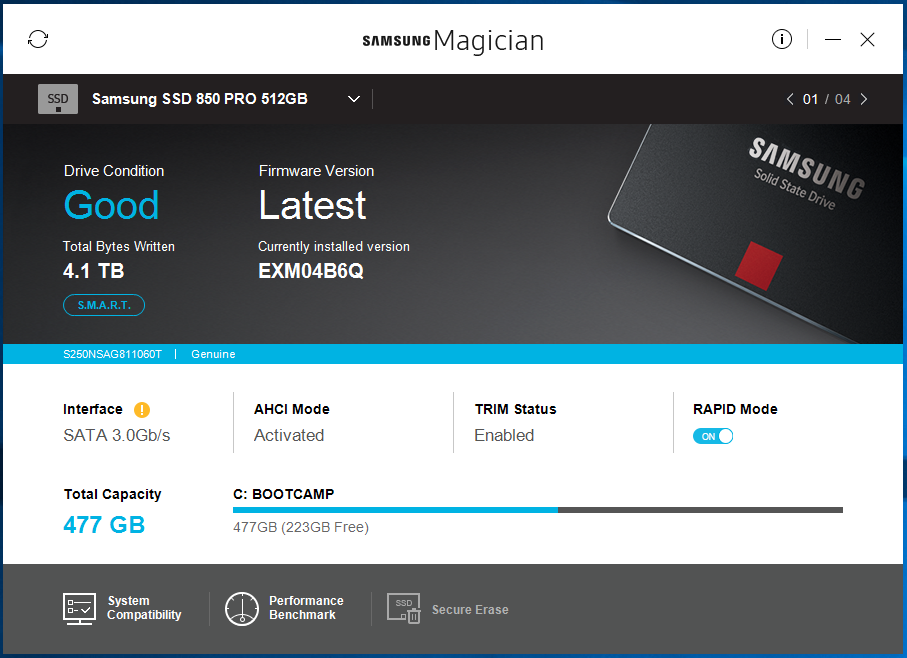
Task: Minimize the Samsung Magician window
Action: pyautogui.click(x=832, y=39)
